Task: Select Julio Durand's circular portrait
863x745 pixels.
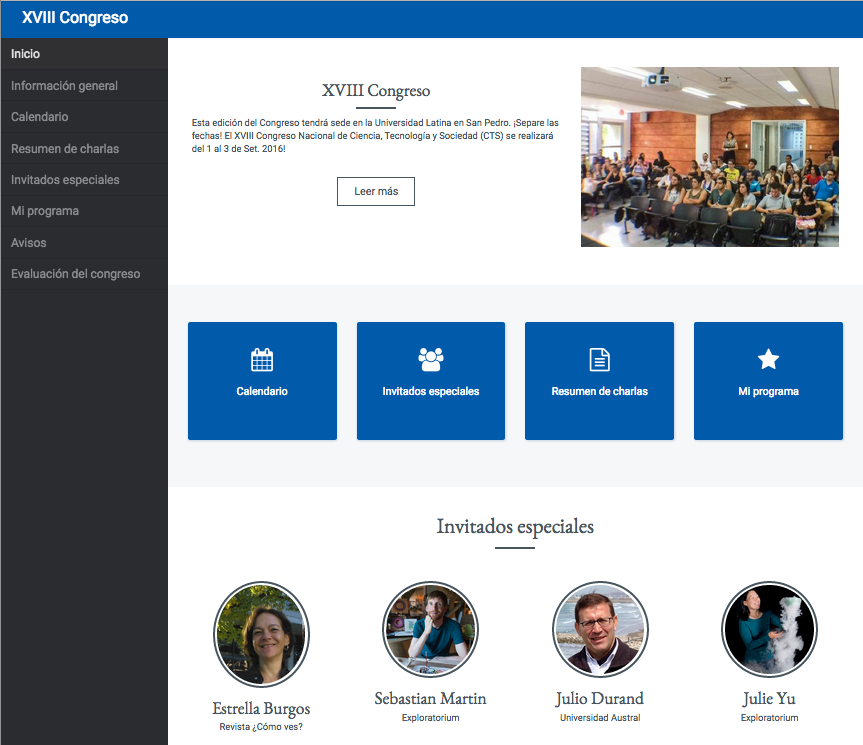Action: pyautogui.click(x=600, y=630)
